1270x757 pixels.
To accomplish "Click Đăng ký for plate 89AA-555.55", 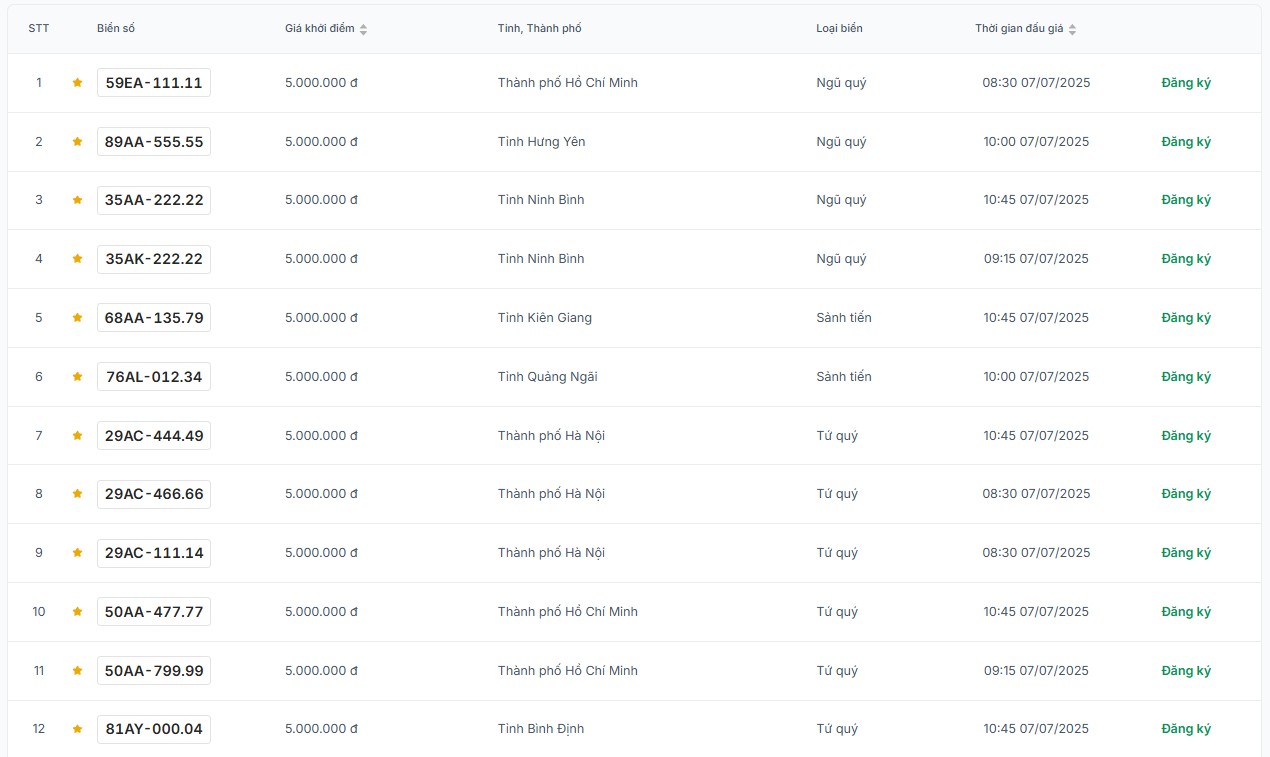I will click(x=1186, y=142).
